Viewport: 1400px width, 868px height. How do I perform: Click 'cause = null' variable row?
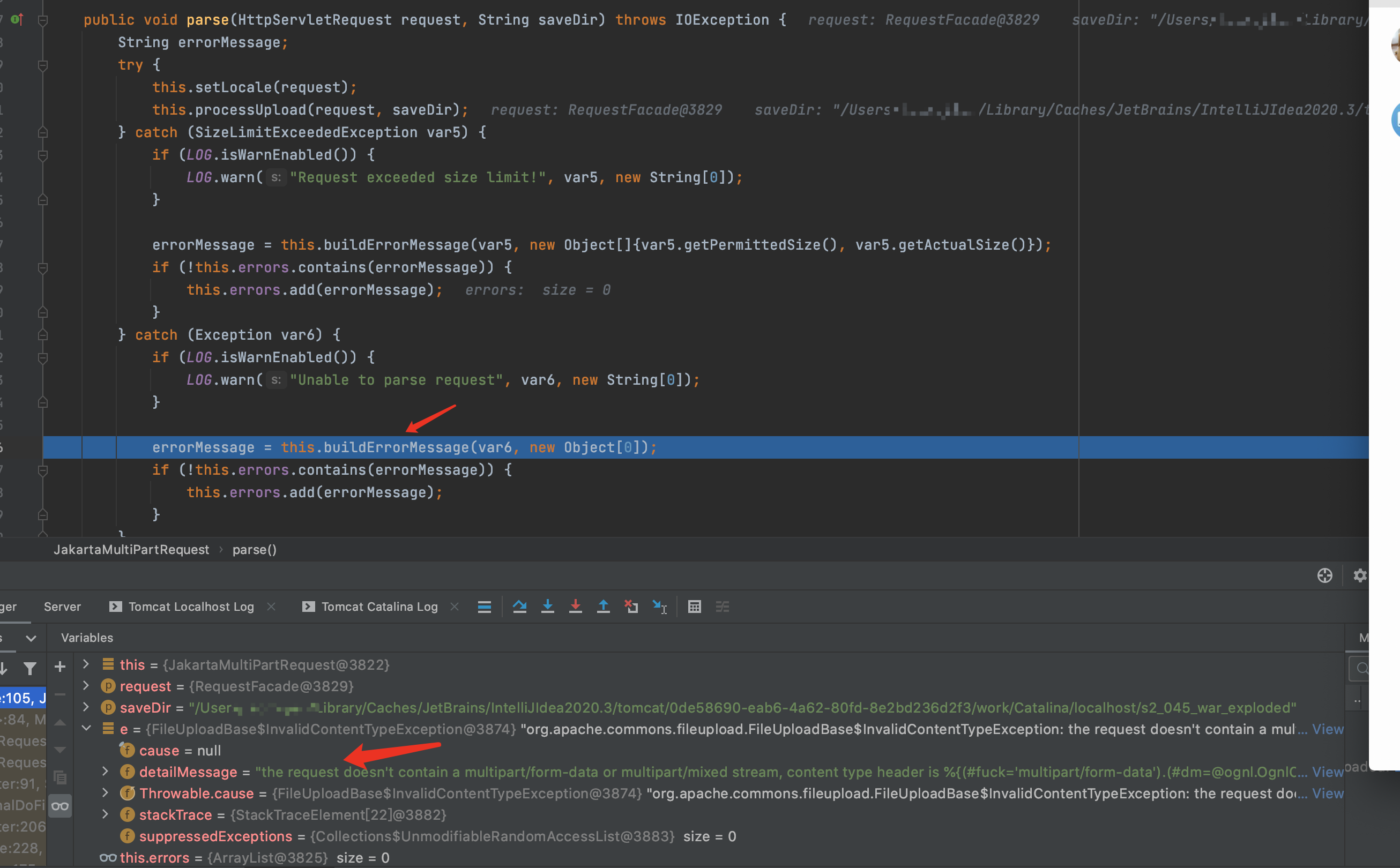[x=180, y=751]
